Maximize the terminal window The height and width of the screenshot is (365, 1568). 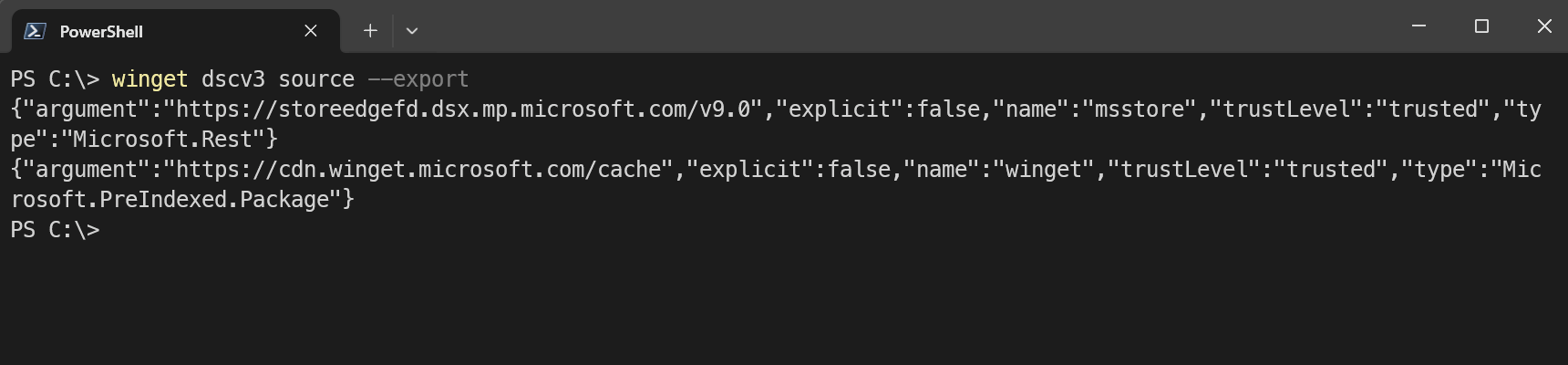[x=1481, y=26]
